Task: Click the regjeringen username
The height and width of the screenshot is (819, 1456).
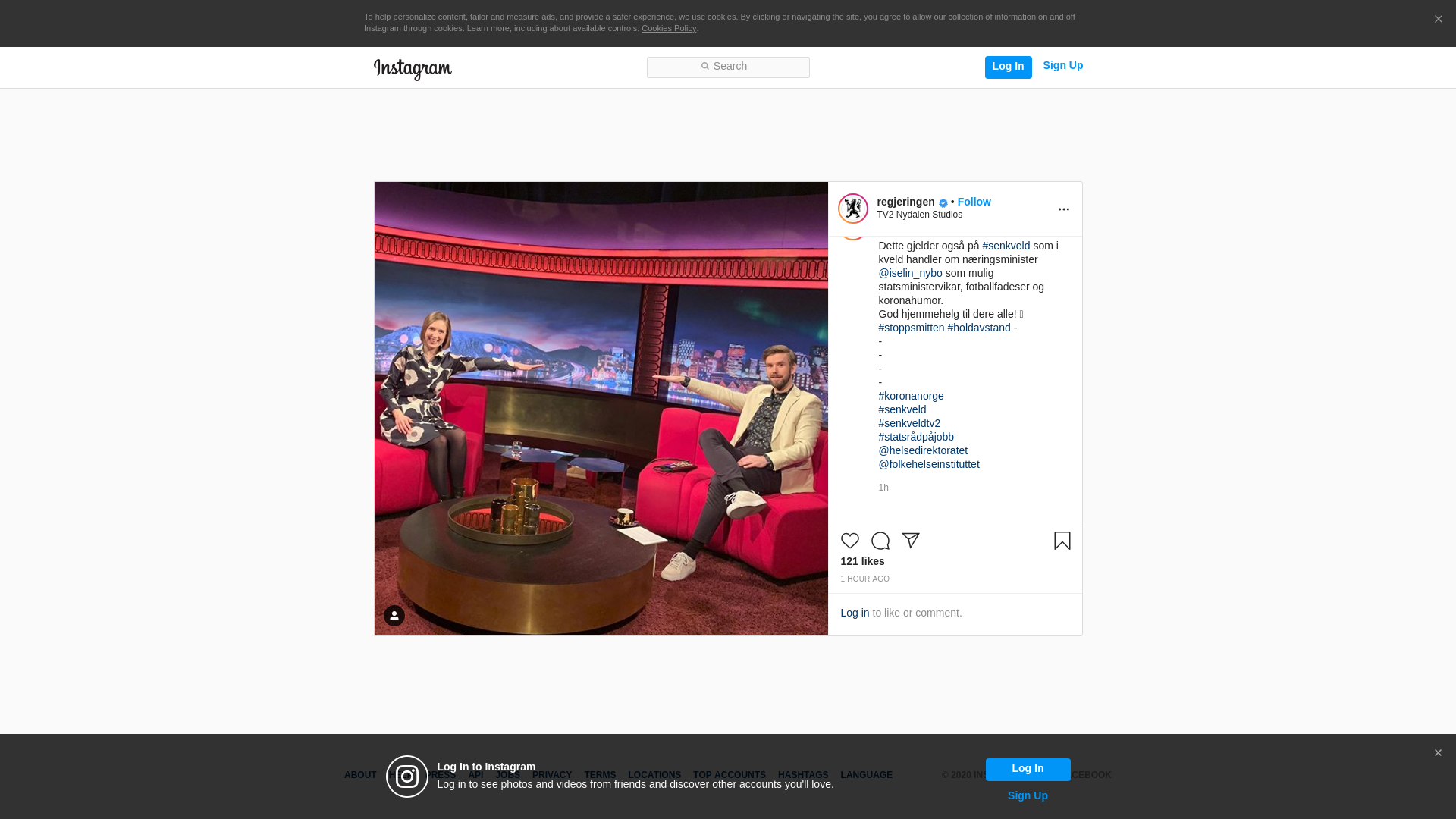Action: [x=905, y=202]
